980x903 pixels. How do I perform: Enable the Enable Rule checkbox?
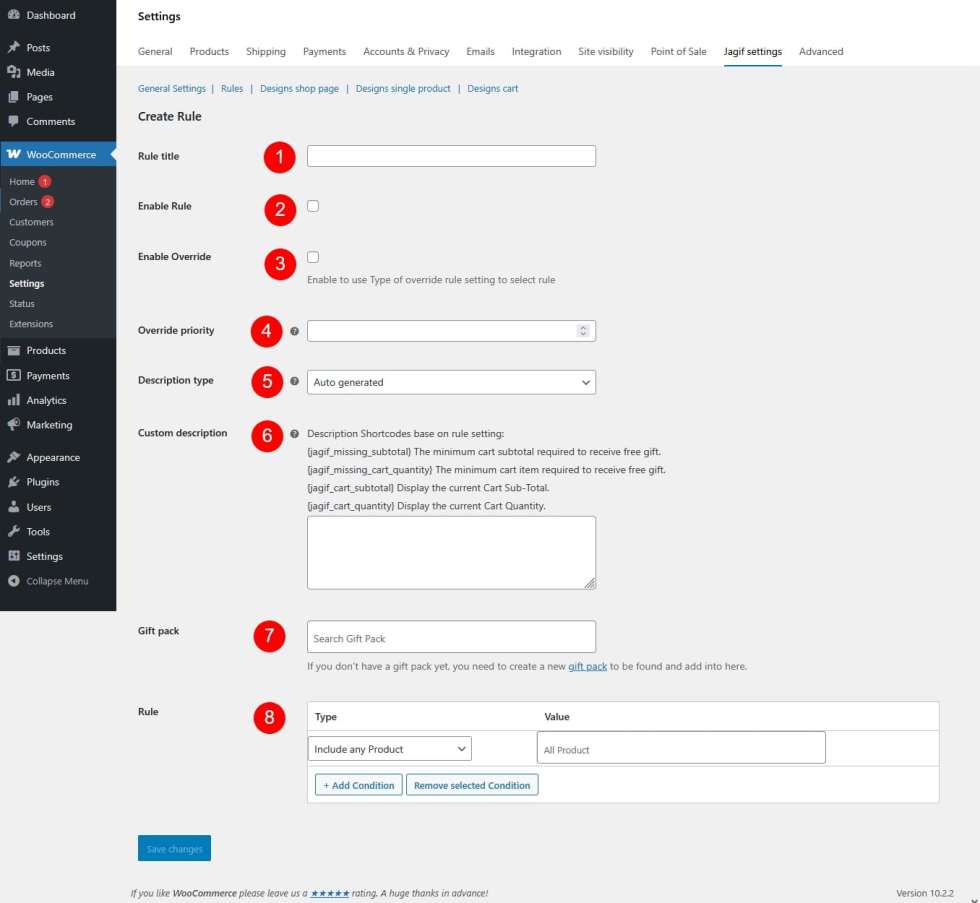pyautogui.click(x=313, y=206)
